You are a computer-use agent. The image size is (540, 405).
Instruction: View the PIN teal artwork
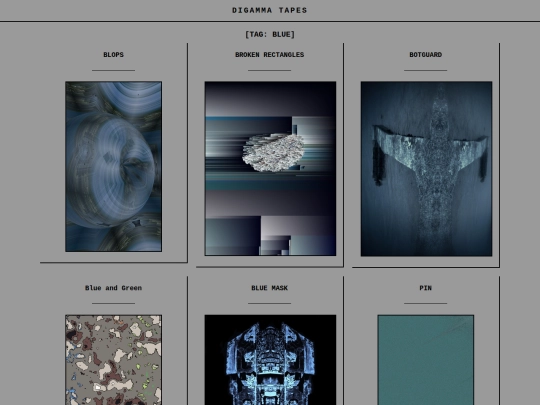click(x=426, y=360)
